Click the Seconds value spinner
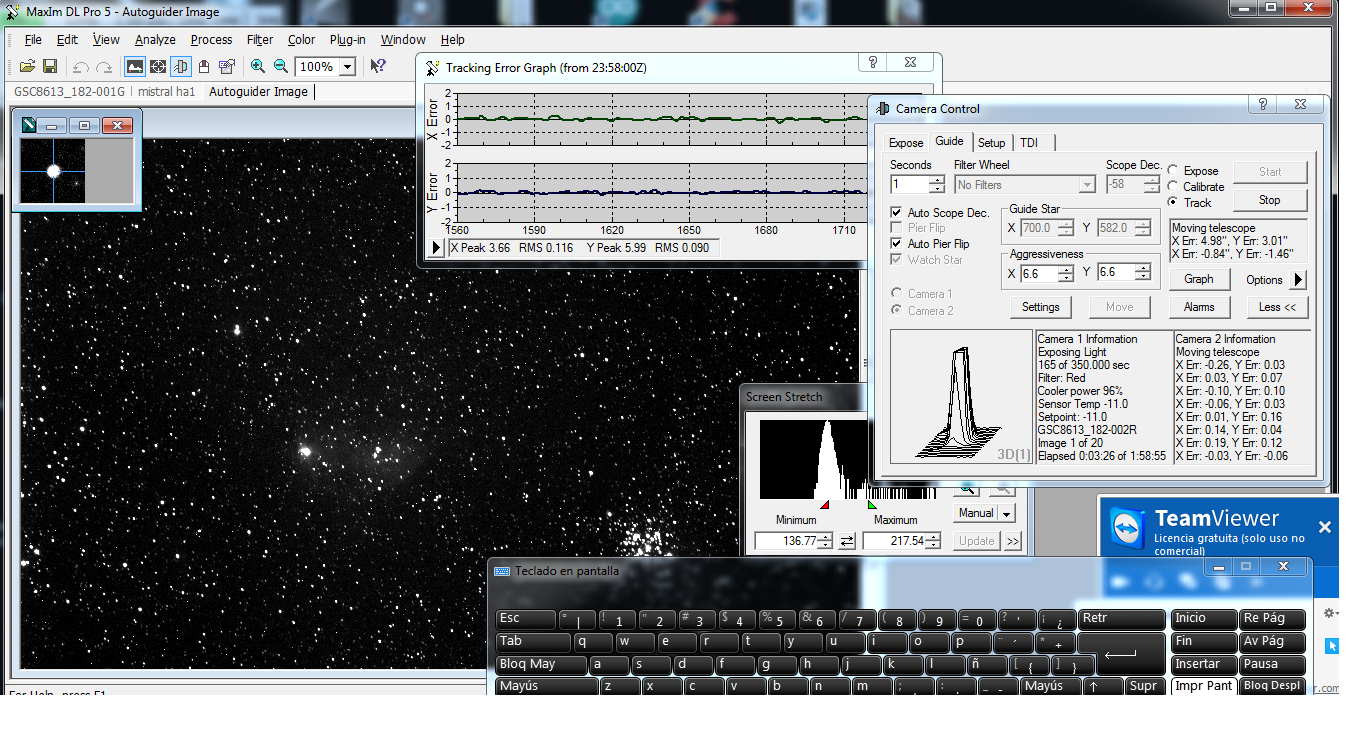Image resolution: width=1348 pixels, height=752 pixels. click(x=936, y=185)
